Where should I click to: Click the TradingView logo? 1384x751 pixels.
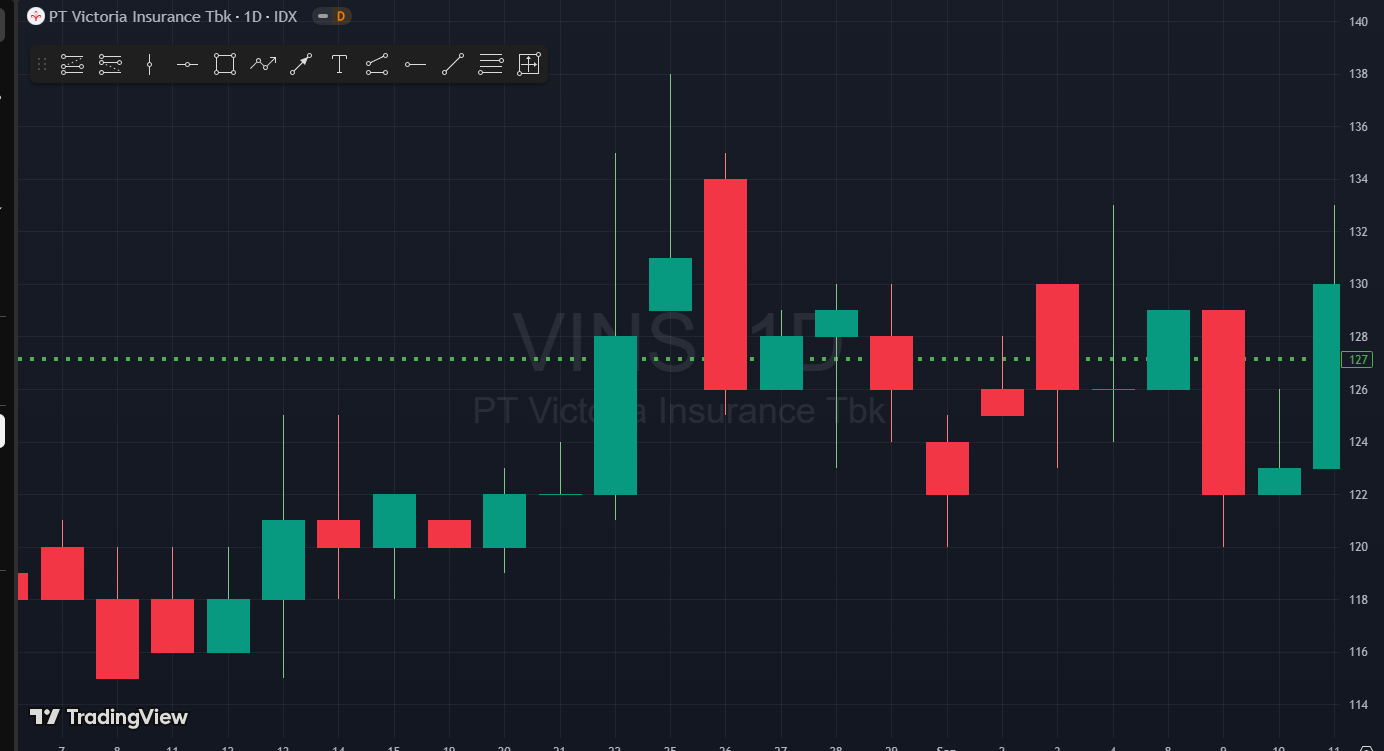[108, 717]
